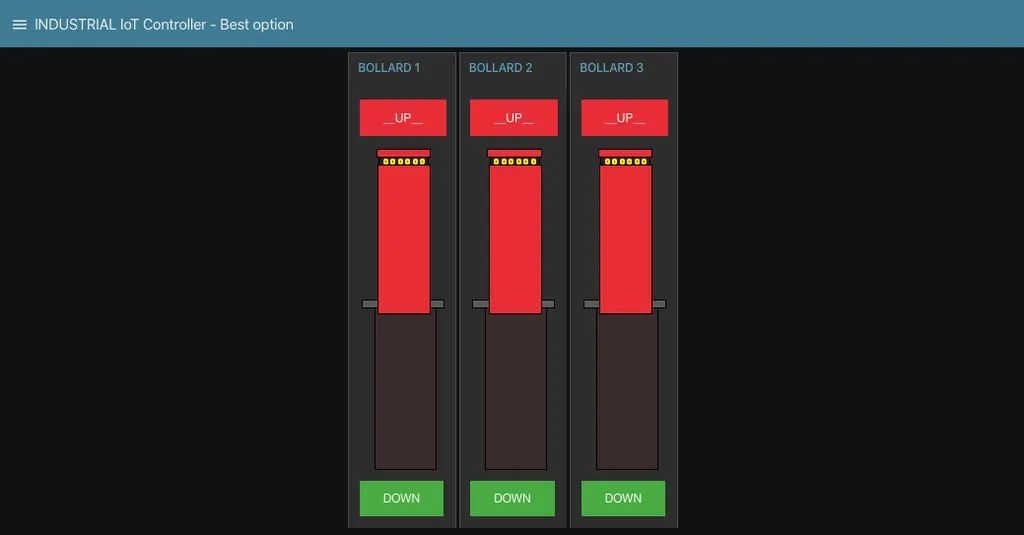The width and height of the screenshot is (1024, 535).
Task: Open the hamburger navigation menu
Action: [x=20, y=24]
